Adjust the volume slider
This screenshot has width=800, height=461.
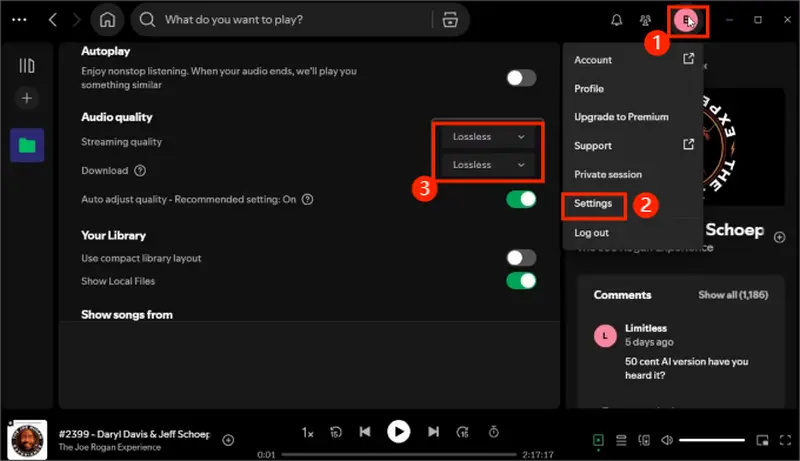[711, 440]
